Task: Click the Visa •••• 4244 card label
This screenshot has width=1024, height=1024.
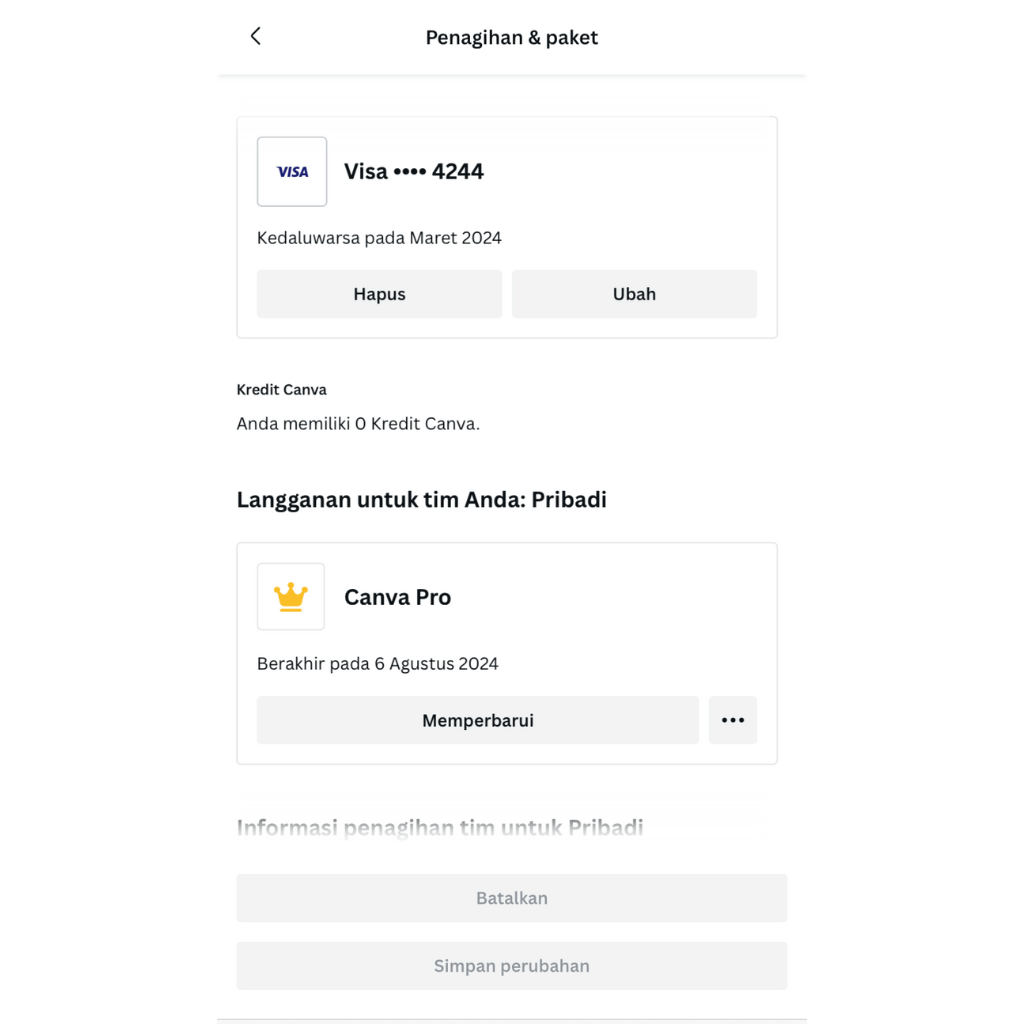Action: (413, 172)
